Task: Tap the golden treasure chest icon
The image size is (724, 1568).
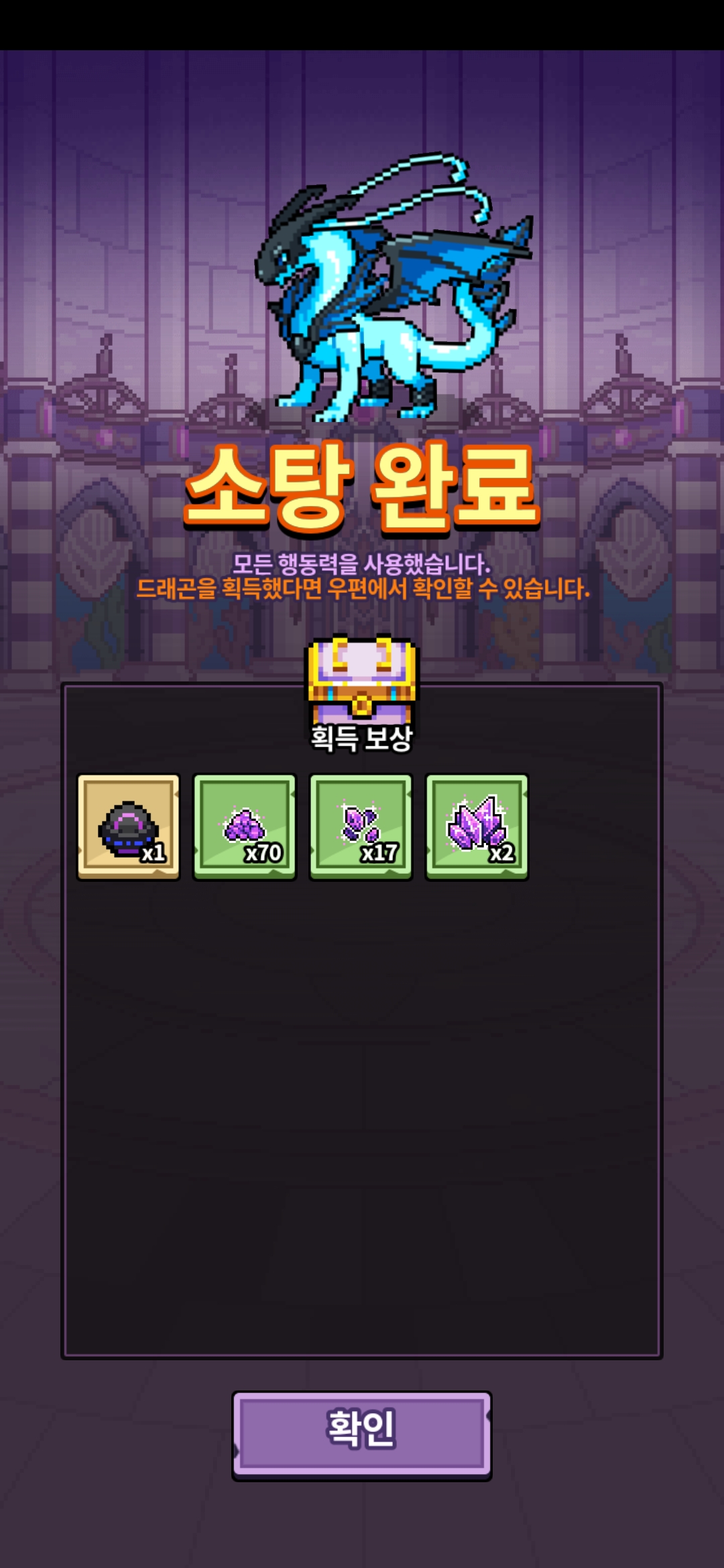Action: click(361, 679)
